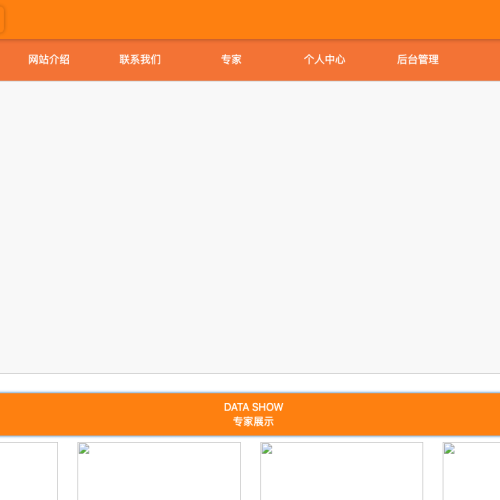Open the expert card below 后台管理
500x500 pixels.
coord(471,471)
